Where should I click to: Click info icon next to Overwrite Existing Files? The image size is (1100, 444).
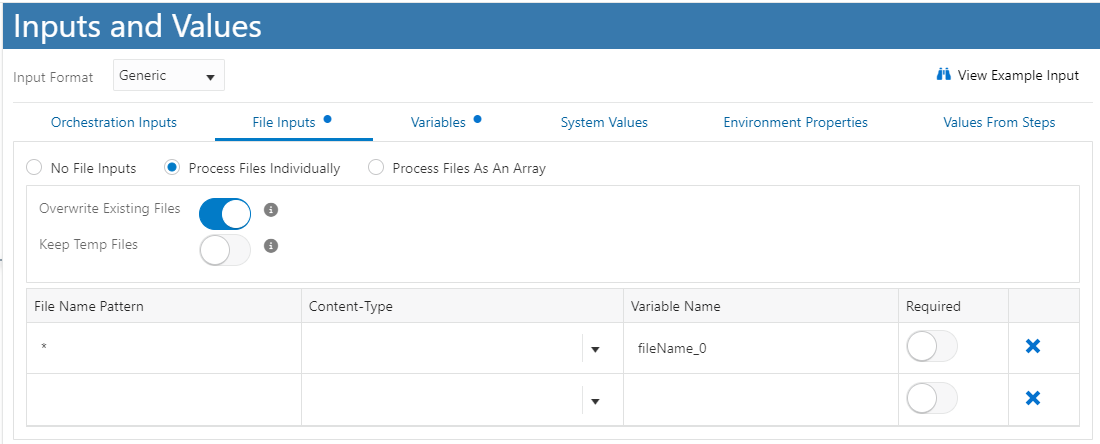[270, 210]
